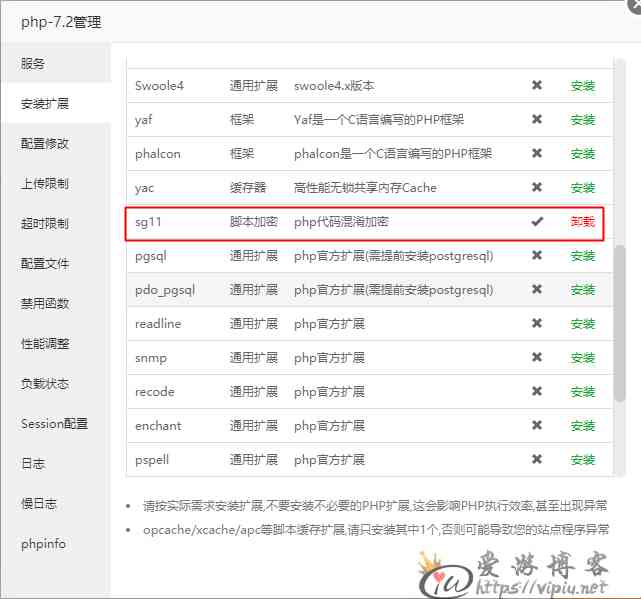This screenshot has width=641, height=599.
Task: Click the sg11 extension name
Action: (148, 222)
